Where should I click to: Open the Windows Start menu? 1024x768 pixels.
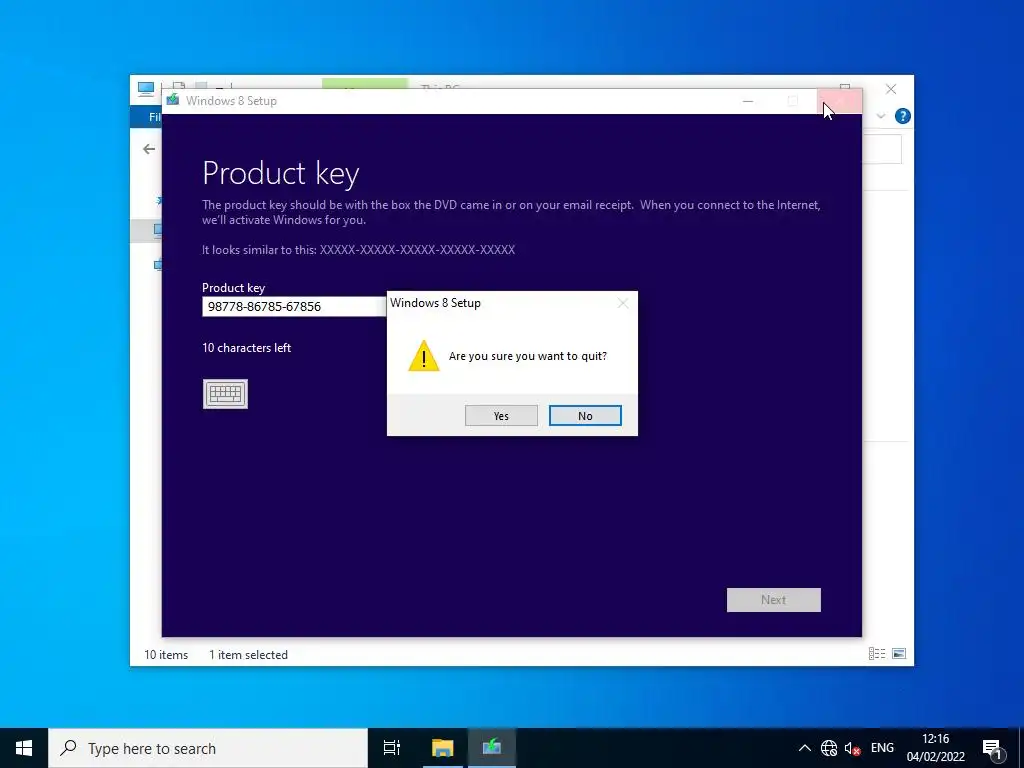[24, 748]
